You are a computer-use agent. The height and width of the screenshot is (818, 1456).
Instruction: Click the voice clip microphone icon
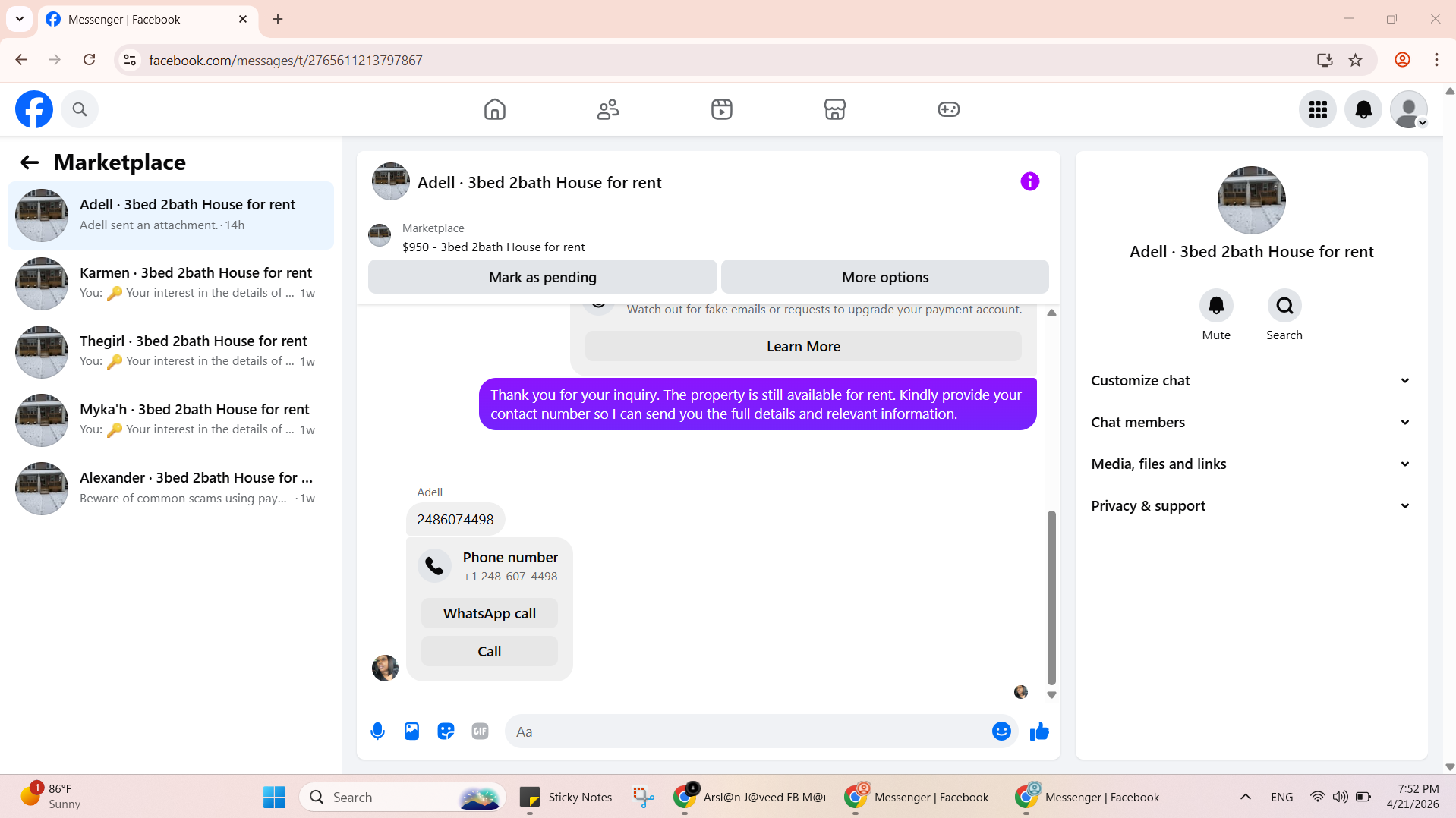pyautogui.click(x=377, y=731)
